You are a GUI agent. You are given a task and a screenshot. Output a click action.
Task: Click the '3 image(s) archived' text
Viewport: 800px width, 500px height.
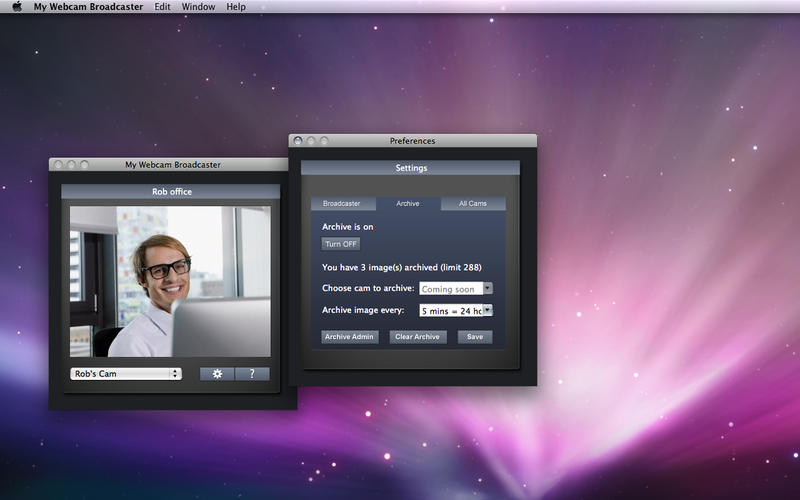402,267
